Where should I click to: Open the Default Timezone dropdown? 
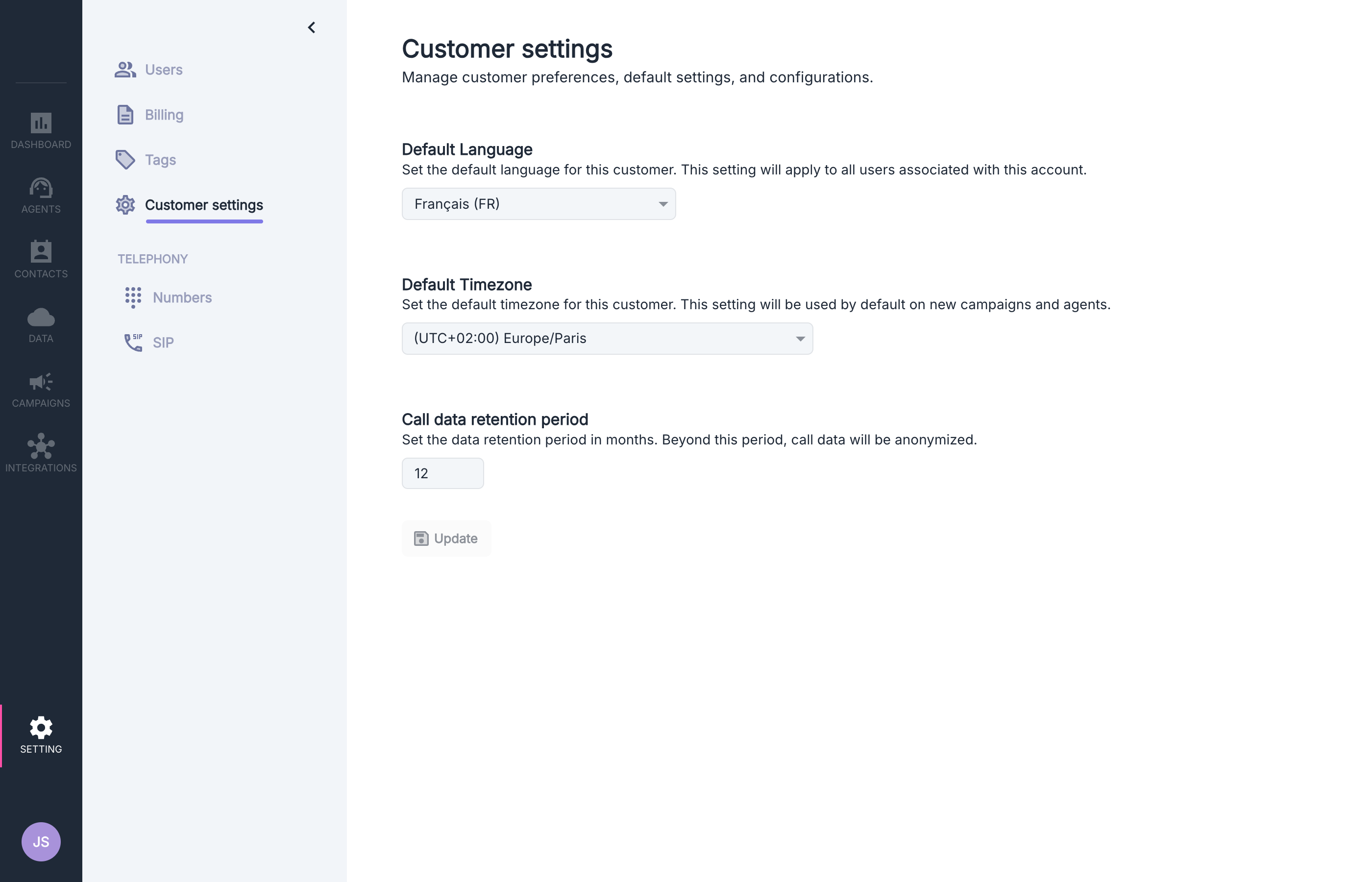coord(607,338)
